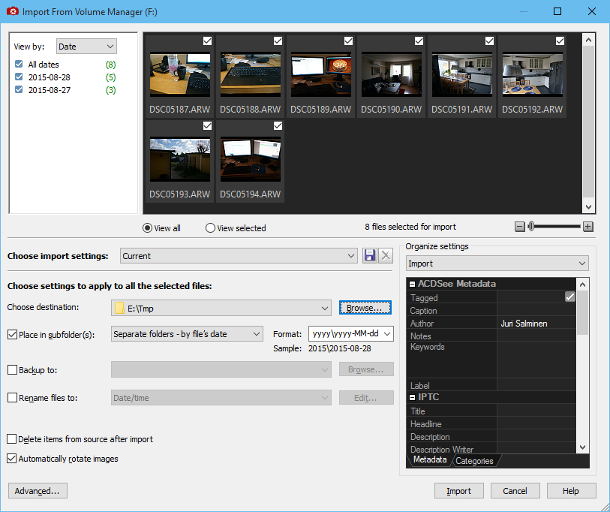Click the IPTC Title field

pyautogui.click(x=536, y=411)
